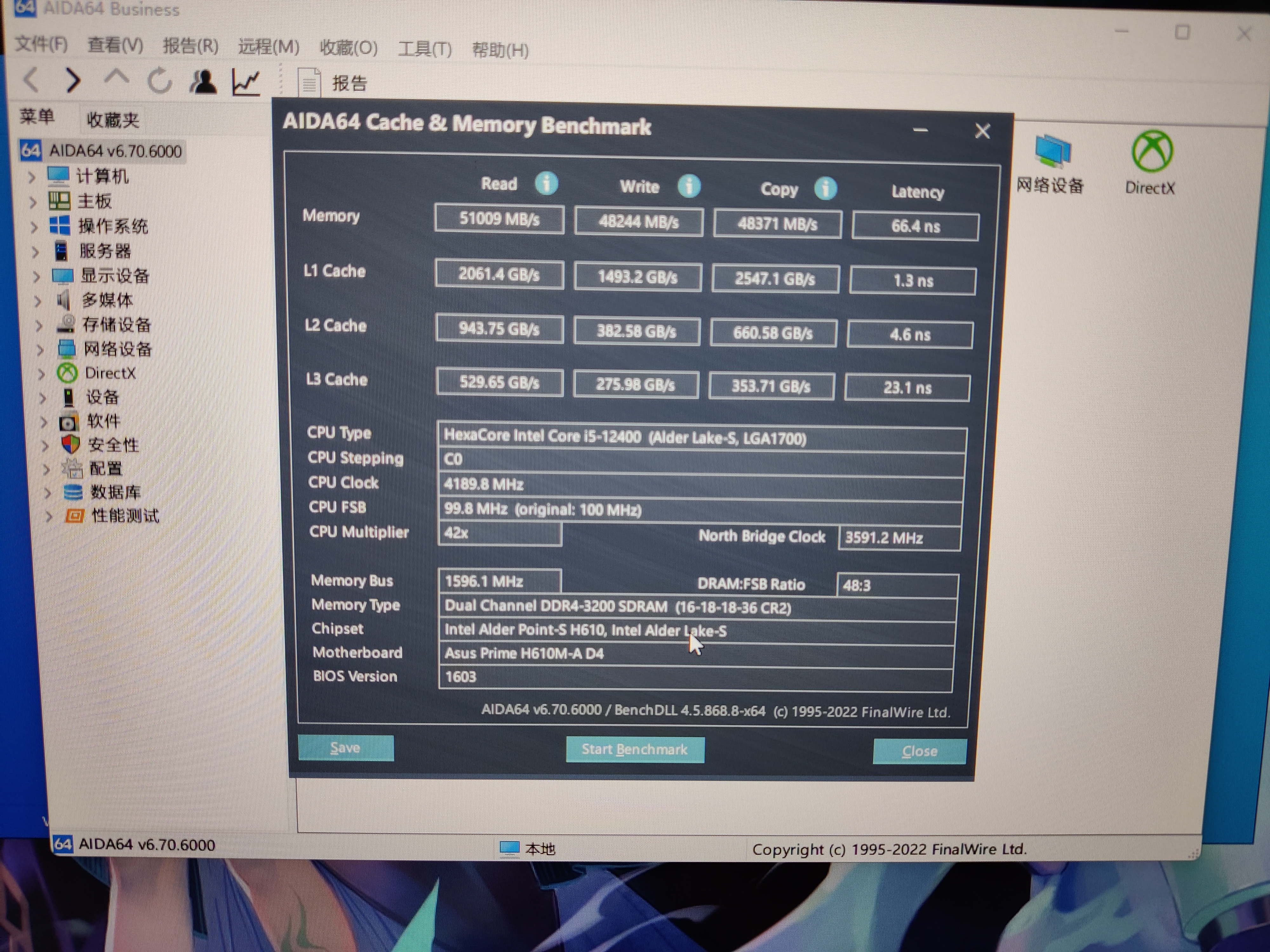Viewport: 1270px width, 952px height.
Task: Open the 帮助(H) menu
Action: point(500,50)
